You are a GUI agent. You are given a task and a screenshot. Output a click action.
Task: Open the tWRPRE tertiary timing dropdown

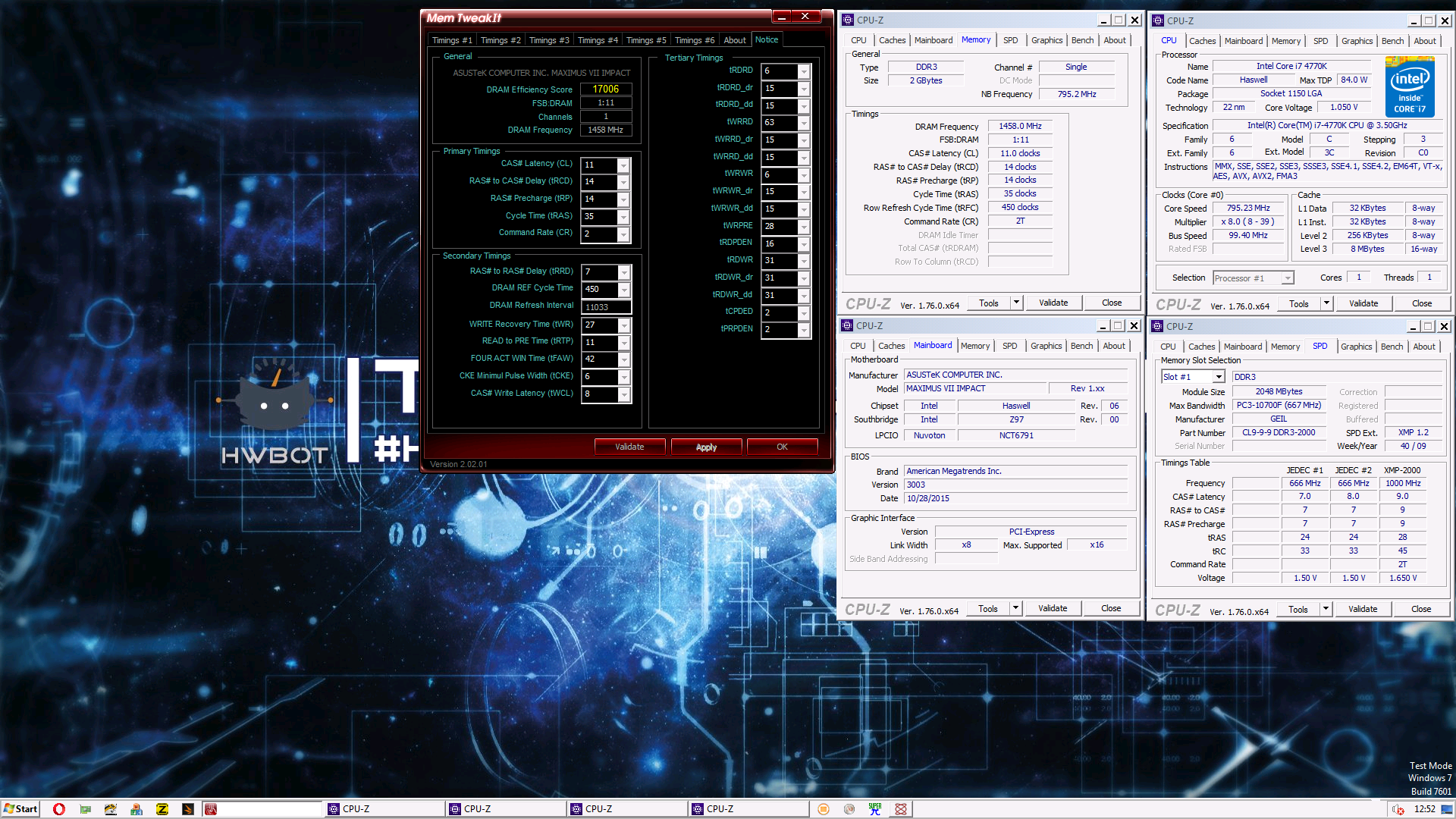(804, 227)
